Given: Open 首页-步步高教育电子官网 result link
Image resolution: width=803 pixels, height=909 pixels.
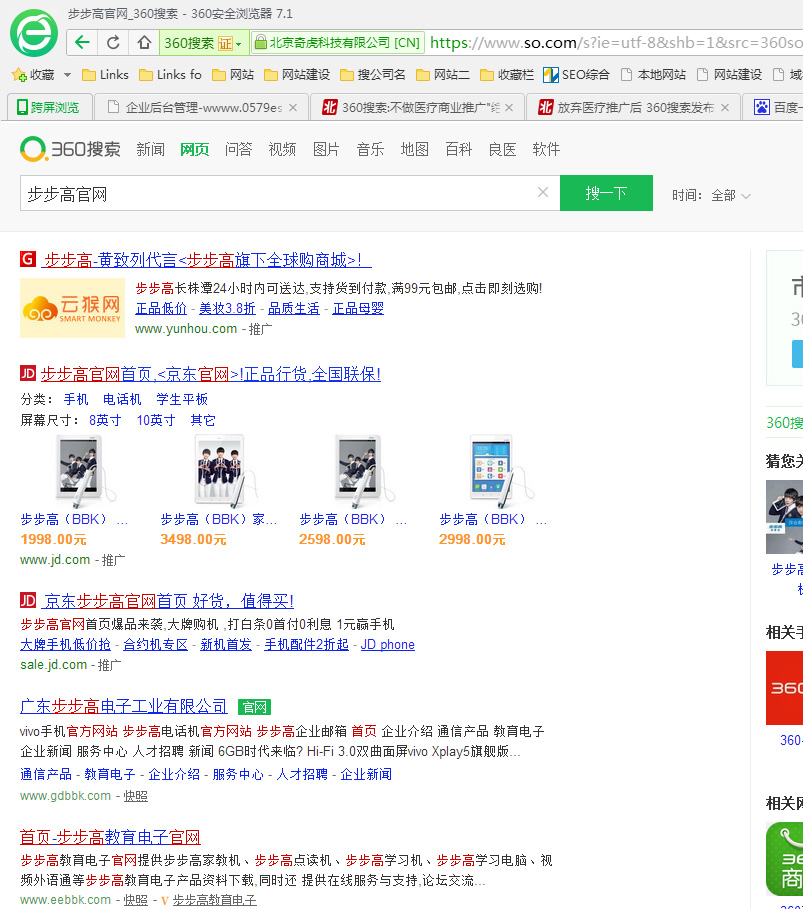Looking at the screenshot, I should click(x=110, y=837).
